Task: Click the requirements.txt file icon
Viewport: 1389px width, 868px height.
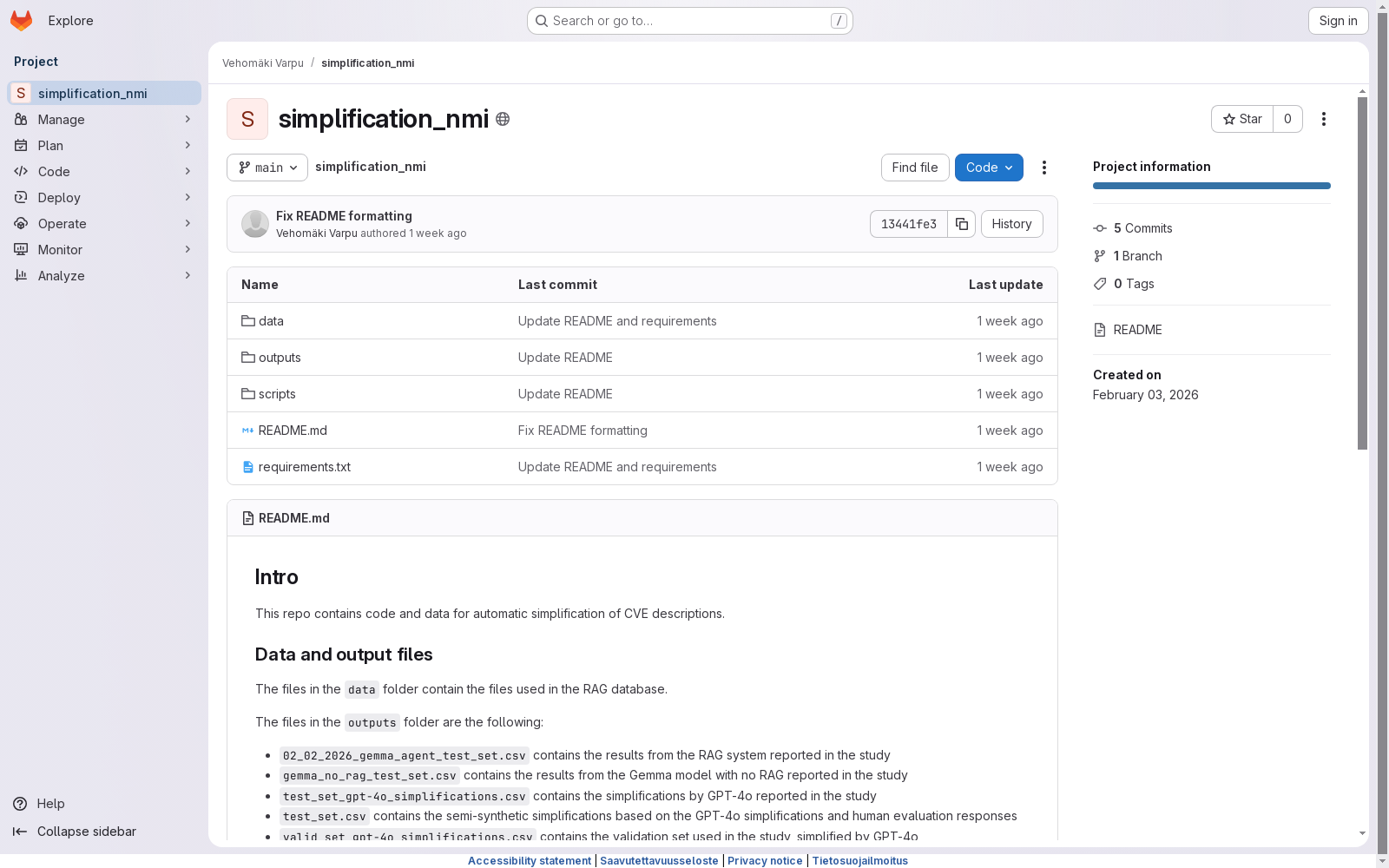Action: pos(248,467)
